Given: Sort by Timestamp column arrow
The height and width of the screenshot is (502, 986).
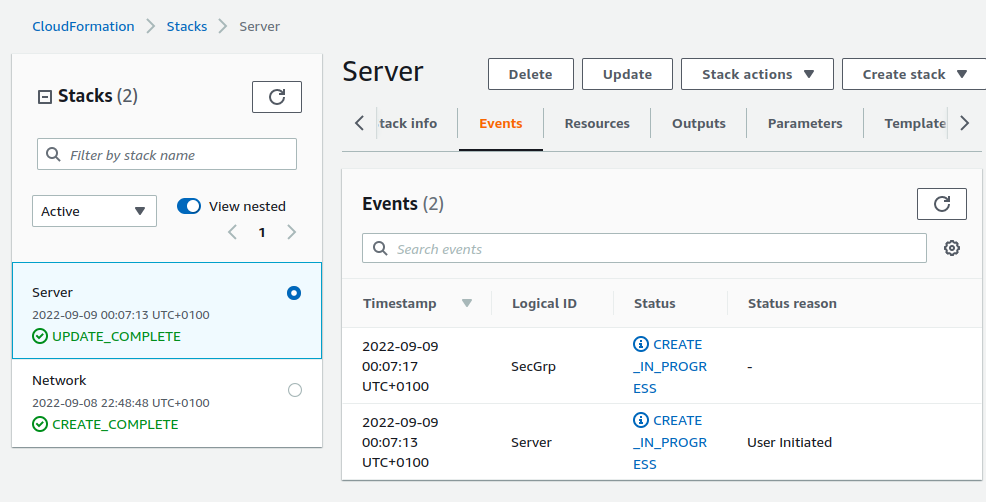Looking at the screenshot, I should pos(467,303).
